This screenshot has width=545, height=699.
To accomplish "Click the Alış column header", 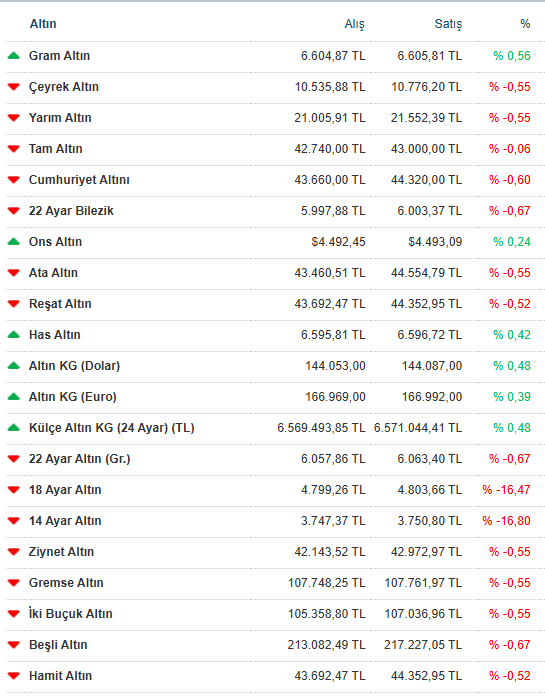I will pyautogui.click(x=355, y=24).
